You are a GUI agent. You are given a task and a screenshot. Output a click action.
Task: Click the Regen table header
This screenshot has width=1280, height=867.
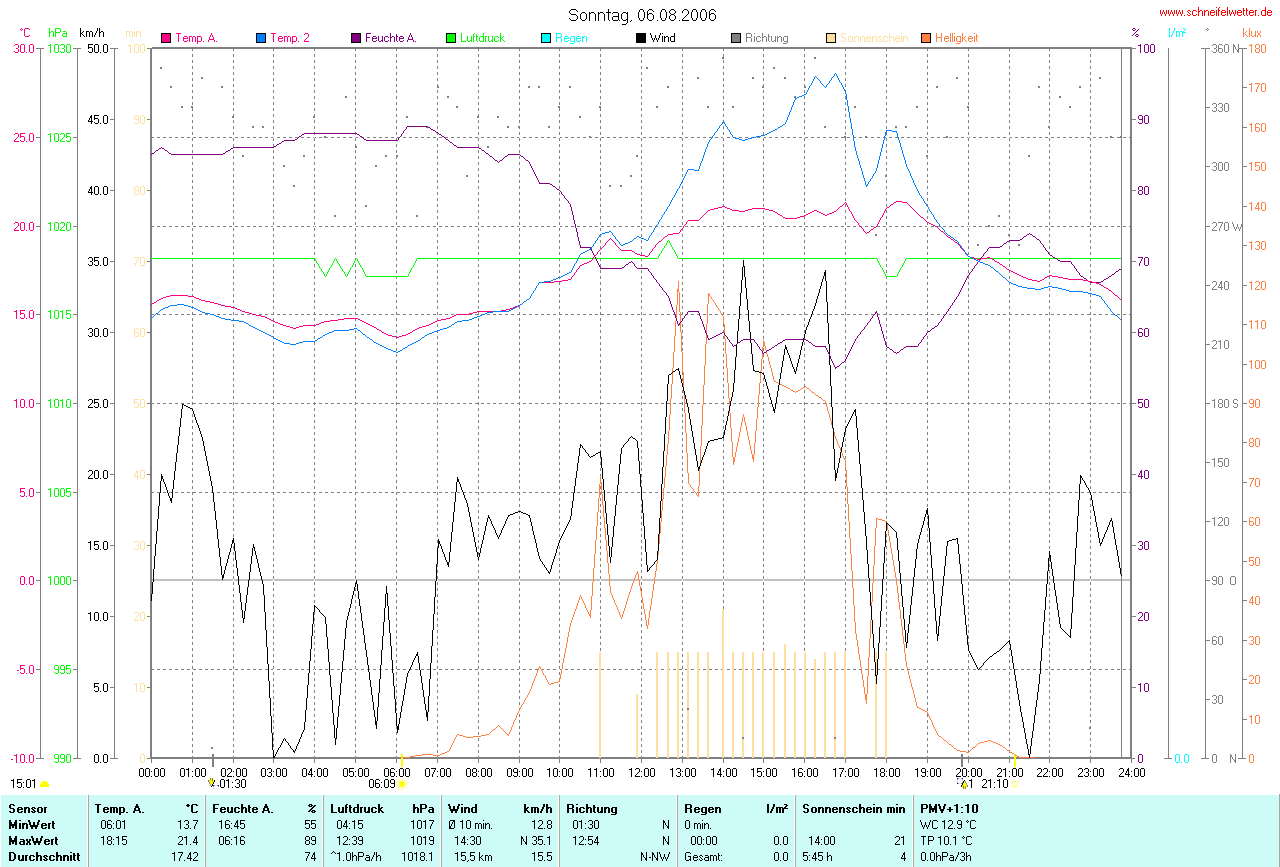(704, 808)
